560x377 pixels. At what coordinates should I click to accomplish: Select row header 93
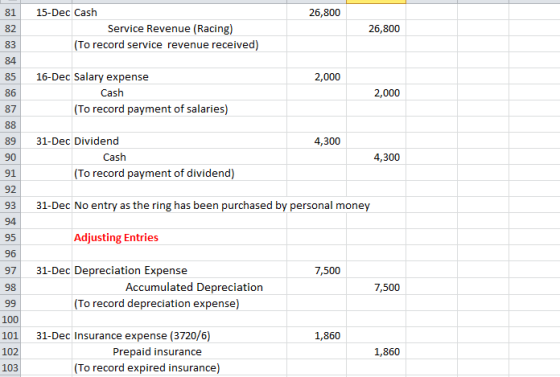[x=10, y=205]
